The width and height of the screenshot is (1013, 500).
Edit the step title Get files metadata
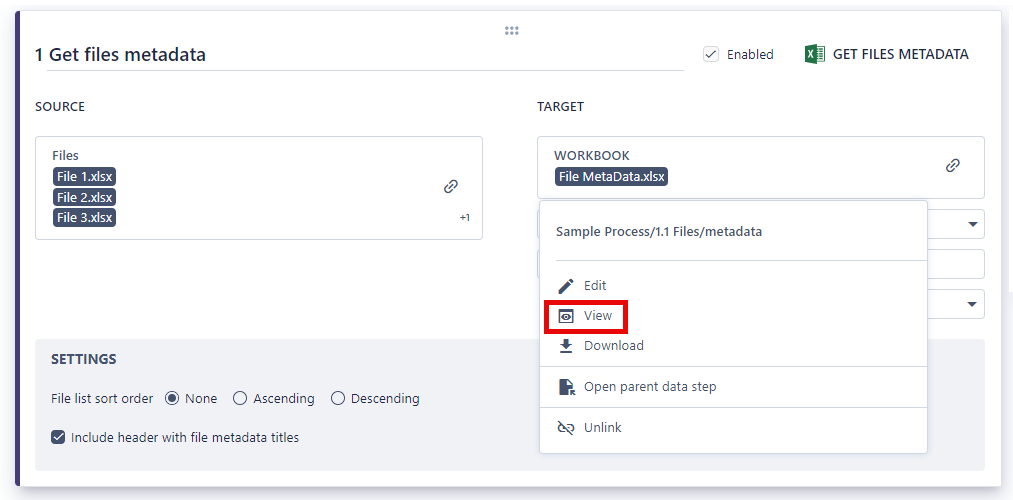120,55
